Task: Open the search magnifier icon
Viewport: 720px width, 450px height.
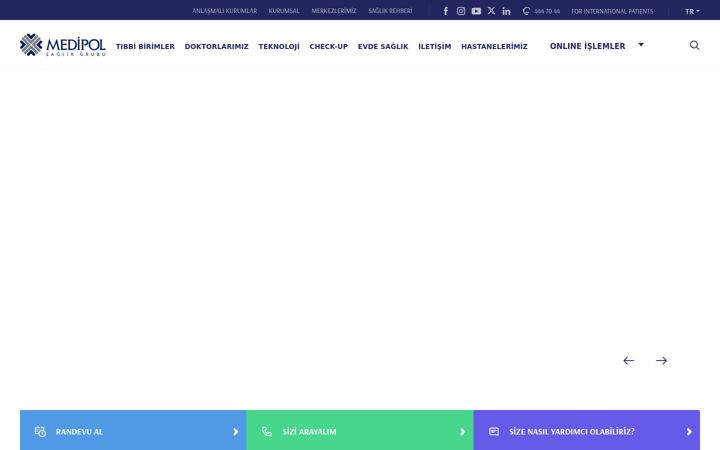Action: pos(694,45)
